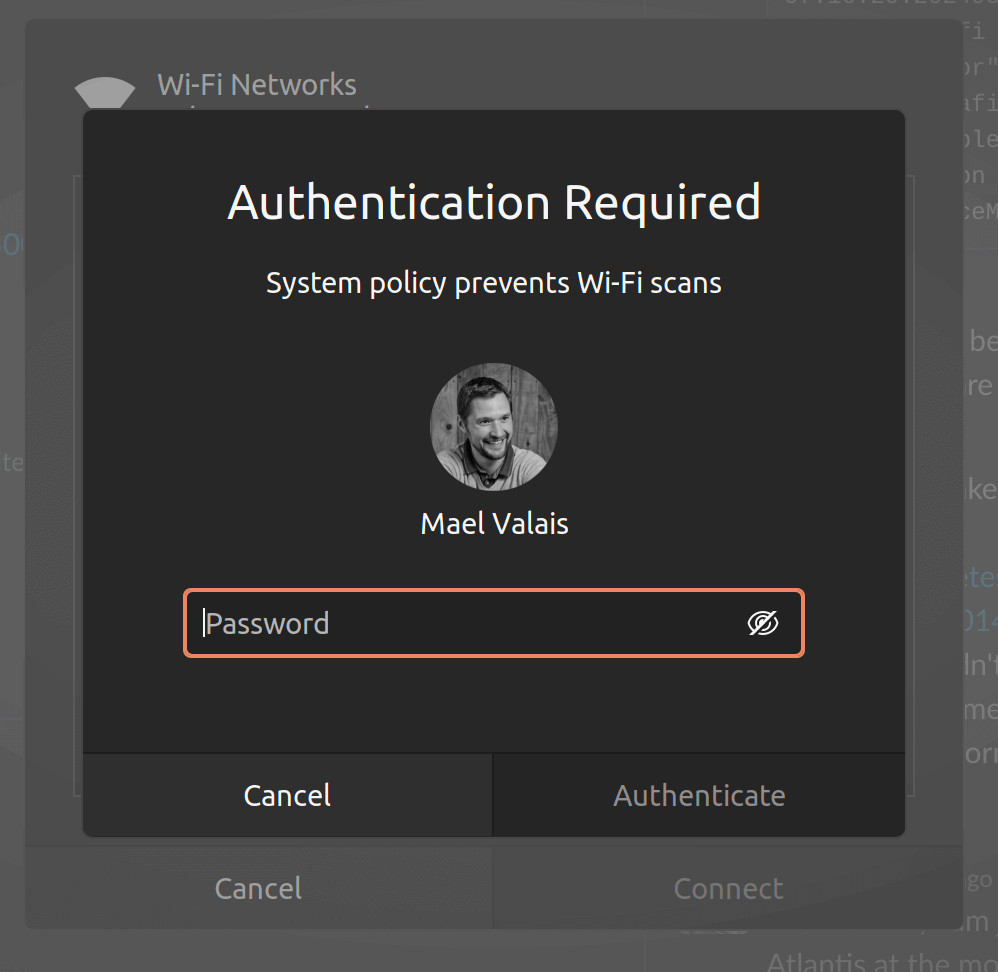Show the hidden password using the eye icon

(x=763, y=622)
